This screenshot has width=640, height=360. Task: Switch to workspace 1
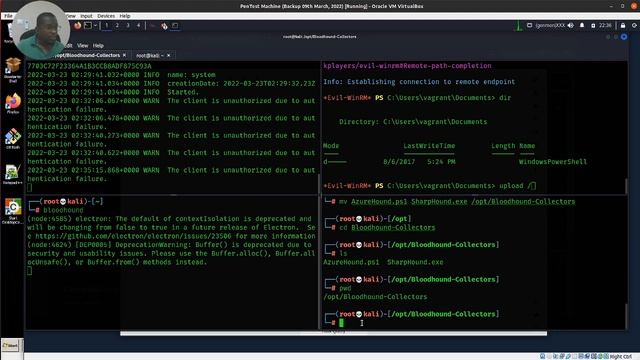pos(107,25)
